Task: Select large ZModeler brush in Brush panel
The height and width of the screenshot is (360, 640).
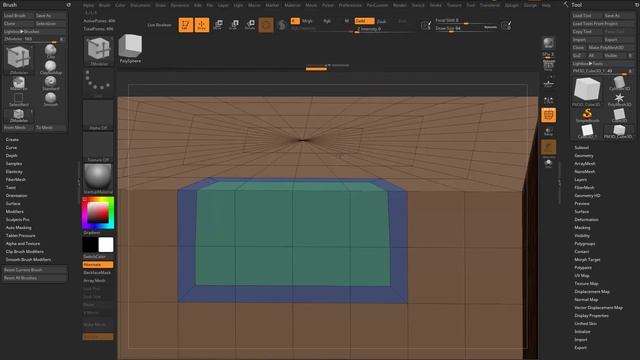Action: coord(19,59)
